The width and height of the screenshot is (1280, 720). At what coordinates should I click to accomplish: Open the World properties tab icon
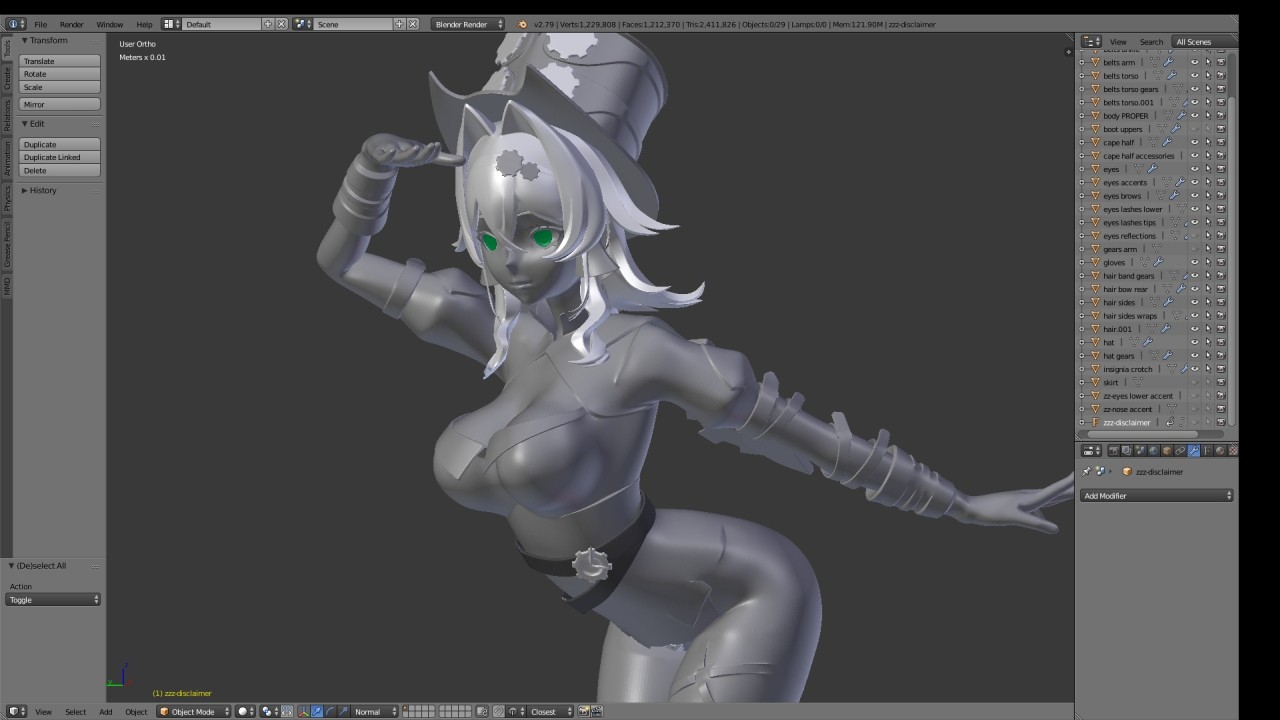1153,451
